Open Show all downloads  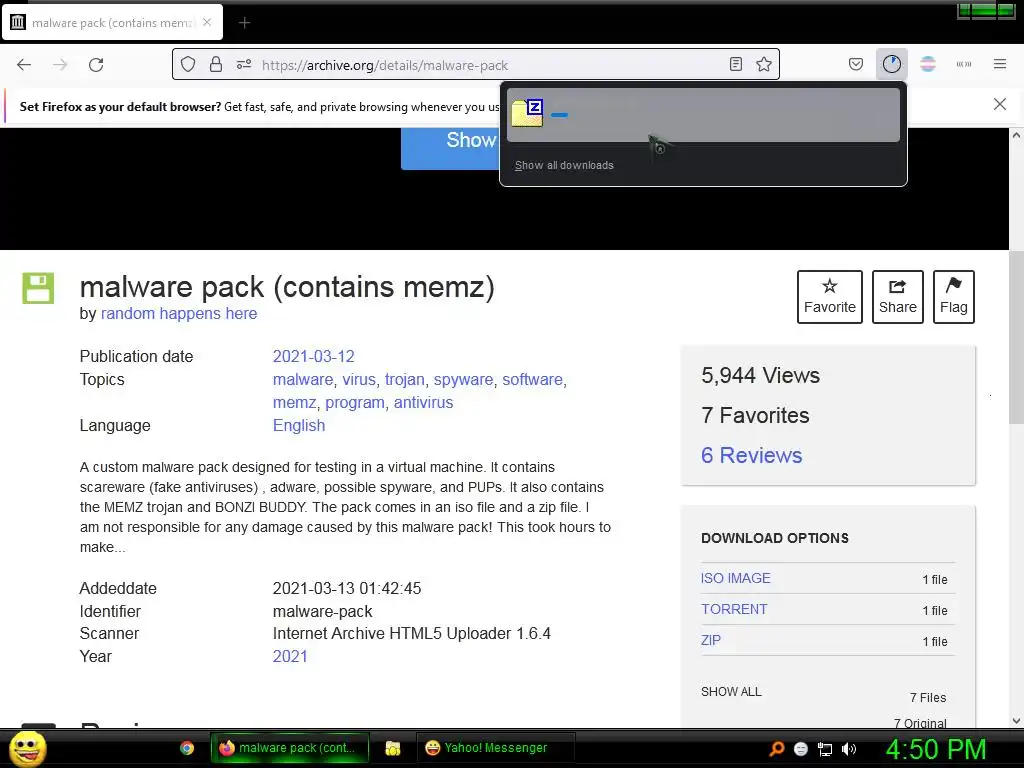click(564, 165)
